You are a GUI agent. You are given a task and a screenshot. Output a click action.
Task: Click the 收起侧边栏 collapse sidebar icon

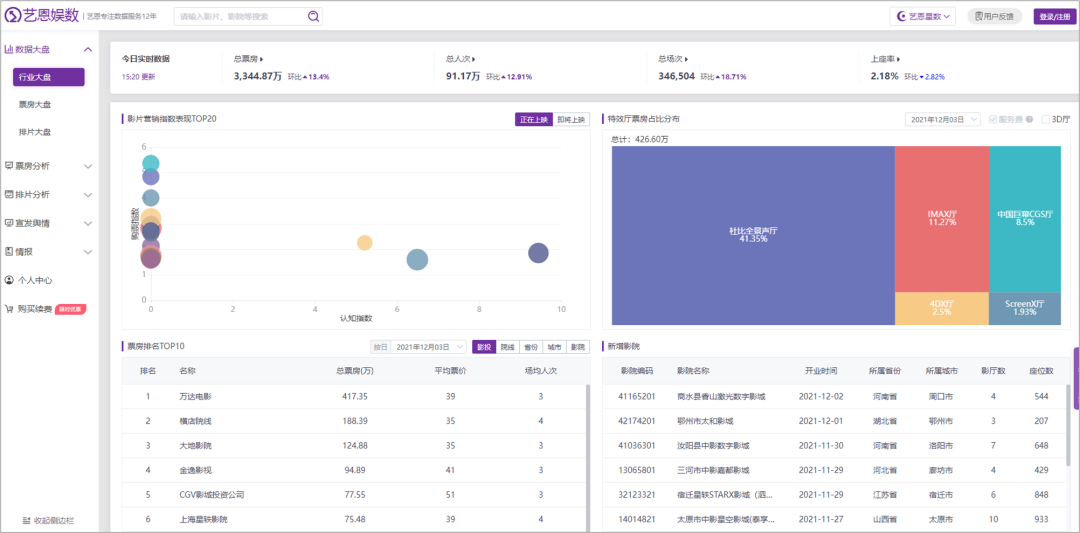[26, 520]
